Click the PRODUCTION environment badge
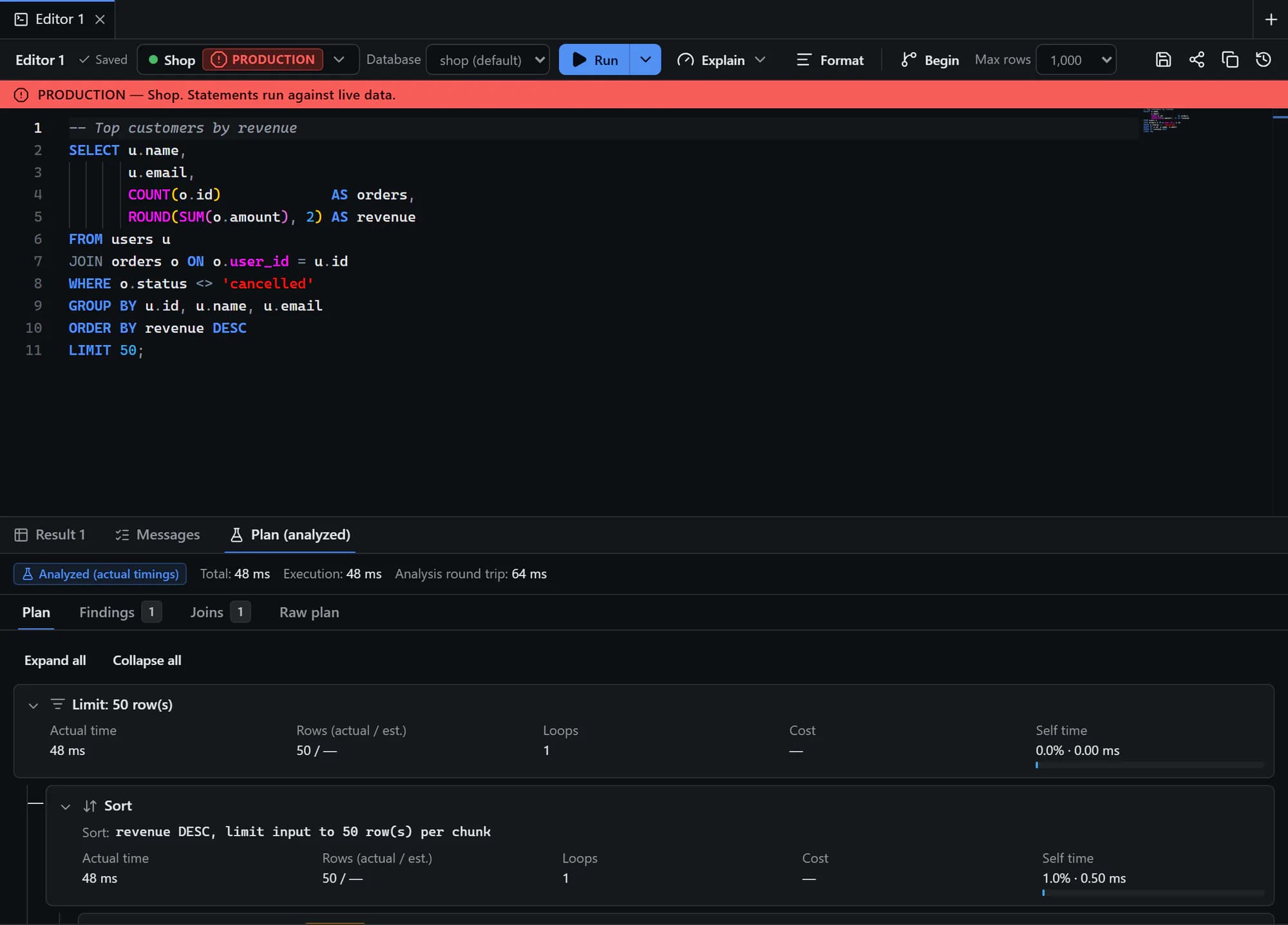Viewport: 1288px width, 925px height. coord(263,60)
